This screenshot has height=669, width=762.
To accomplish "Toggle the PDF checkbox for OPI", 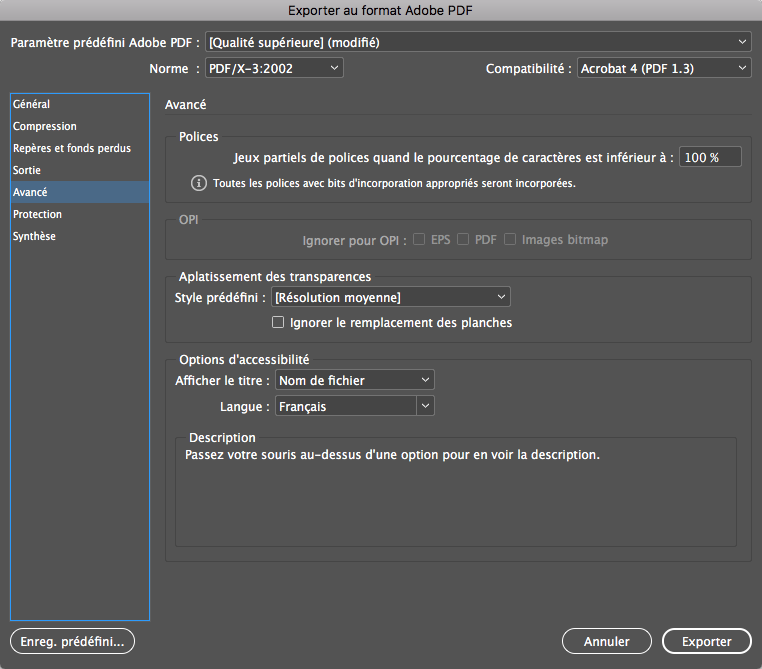I will click(x=464, y=240).
